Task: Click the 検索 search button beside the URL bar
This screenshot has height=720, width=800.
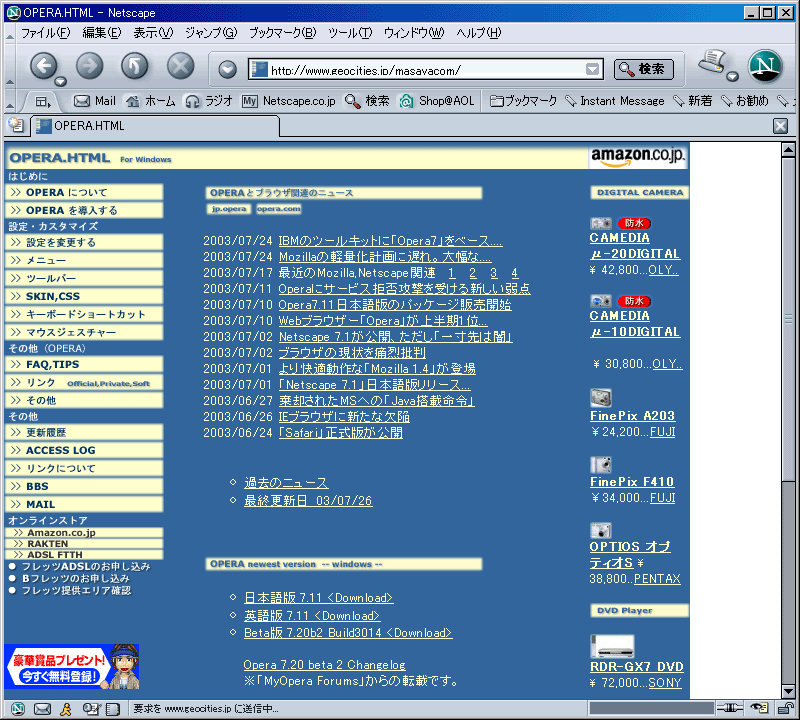Action: pos(643,69)
